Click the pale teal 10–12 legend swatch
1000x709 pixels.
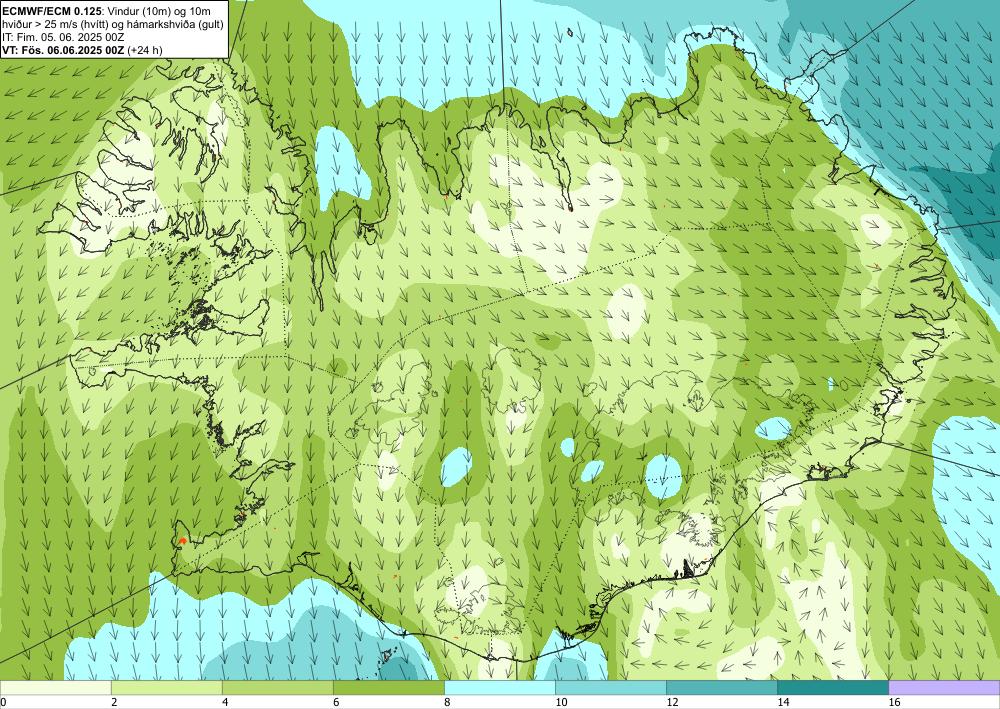tap(611, 688)
